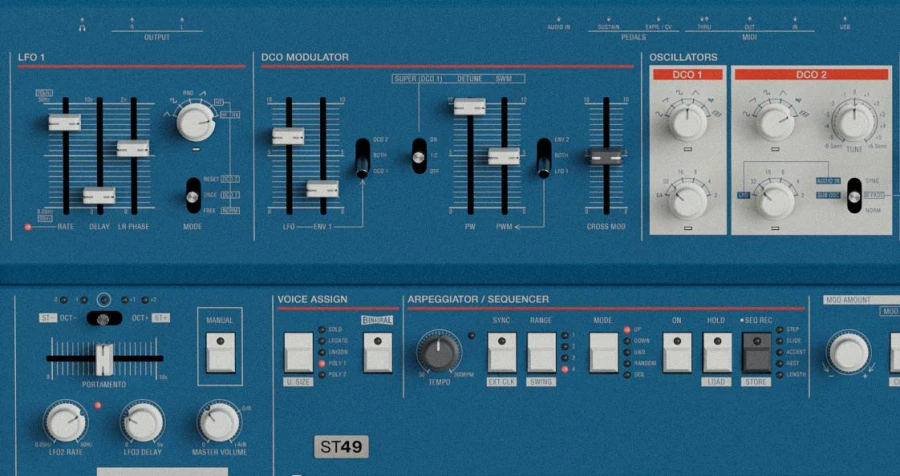Viewport: 900px width, 476px height.
Task: Flip the OCT- / OCT+ octave switch
Action: (104, 319)
